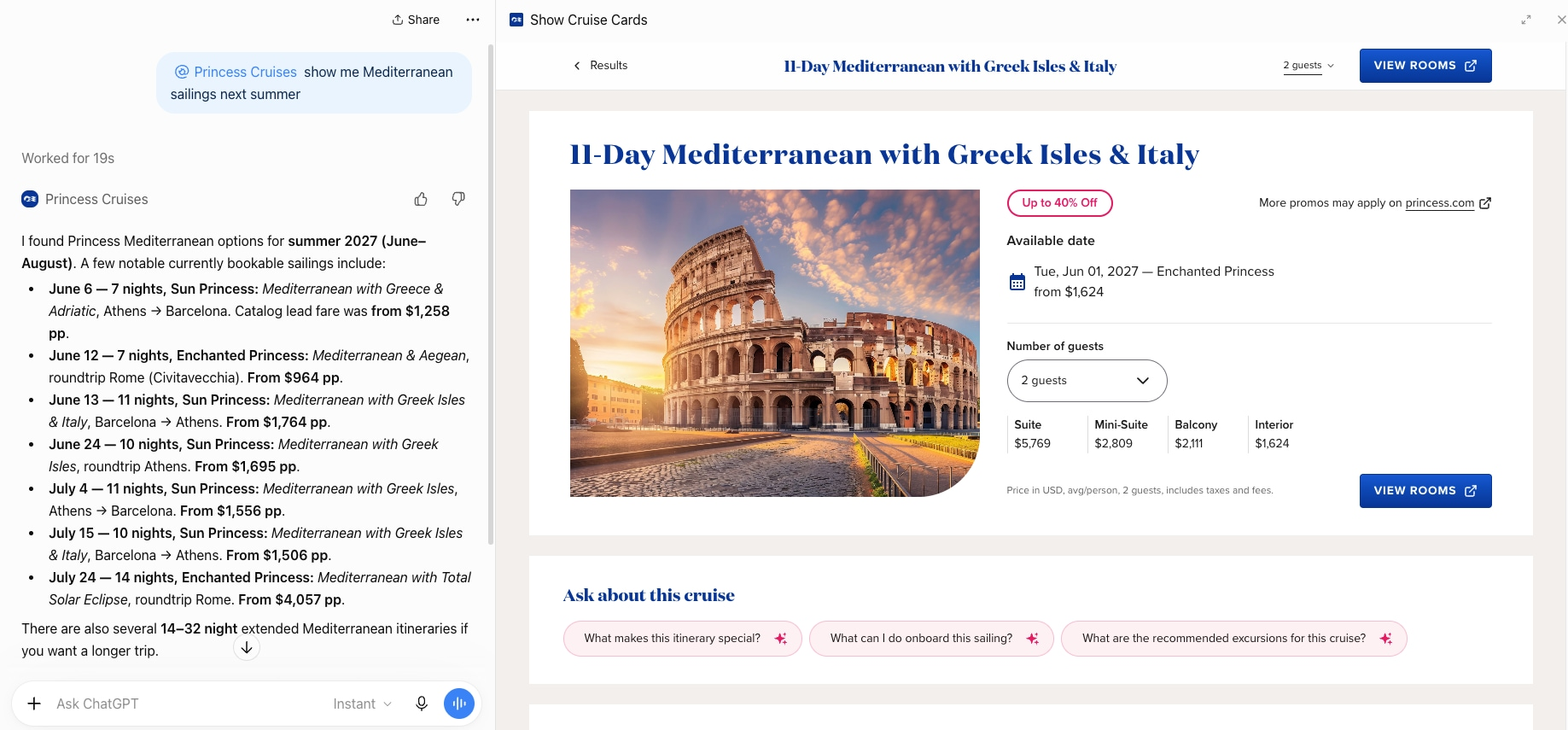1568x730 pixels.
Task: Go back to Results
Action: tap(600, 66)
